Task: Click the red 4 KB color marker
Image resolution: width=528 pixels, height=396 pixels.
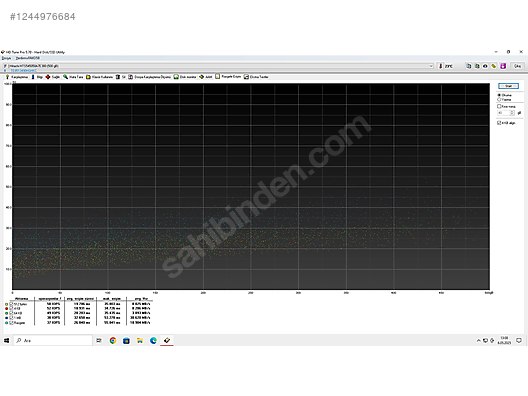Action: [6, 308]
